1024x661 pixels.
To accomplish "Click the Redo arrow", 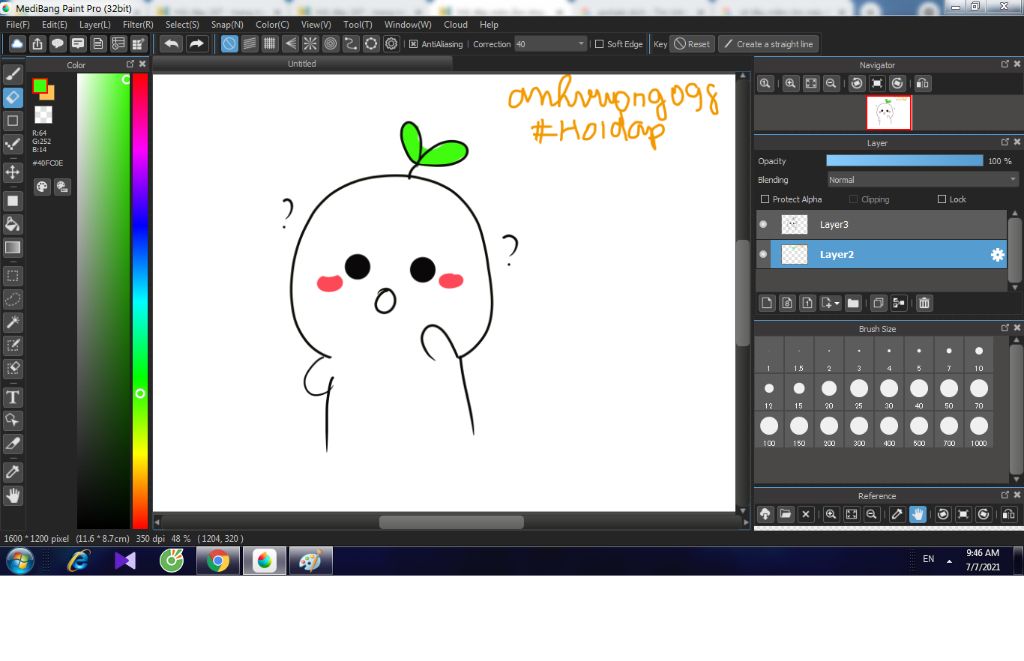I will (x=196, y=44).
